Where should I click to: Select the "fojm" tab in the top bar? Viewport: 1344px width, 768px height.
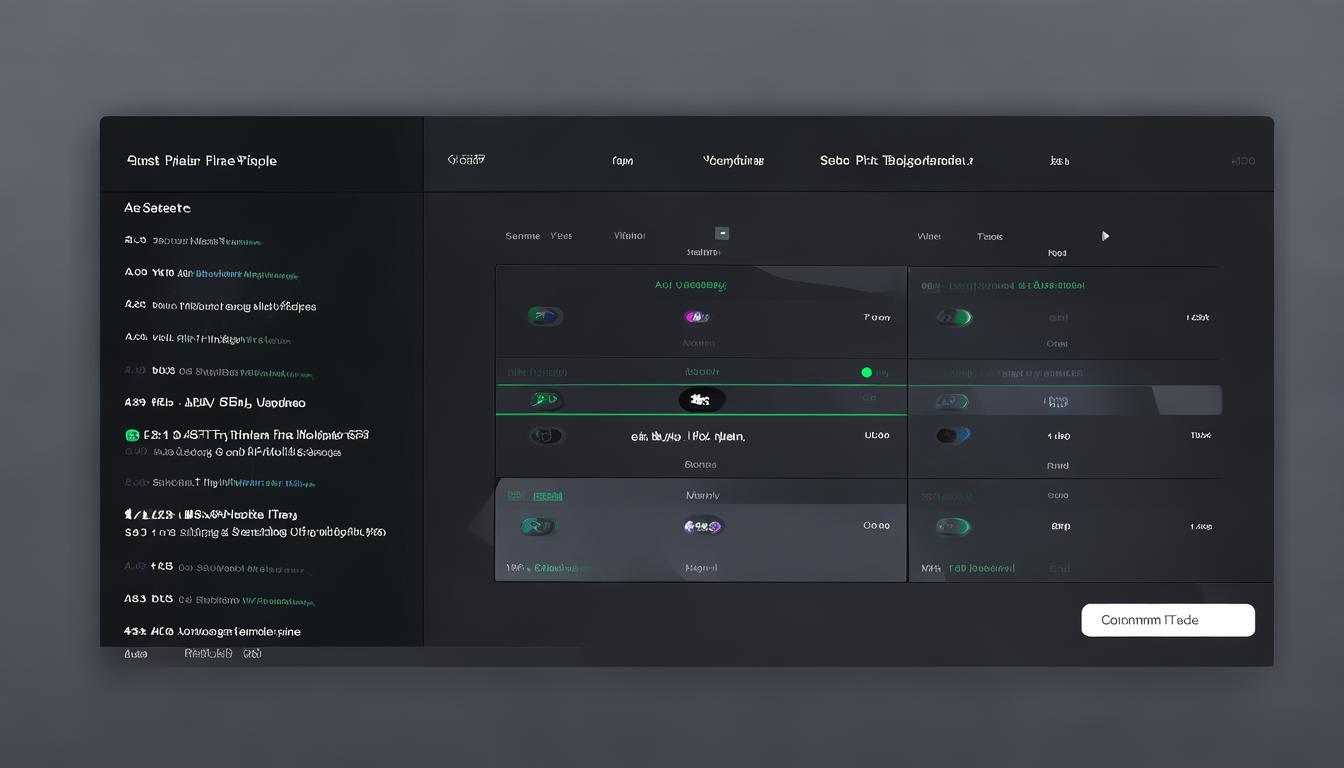click(x=622, y=161)
